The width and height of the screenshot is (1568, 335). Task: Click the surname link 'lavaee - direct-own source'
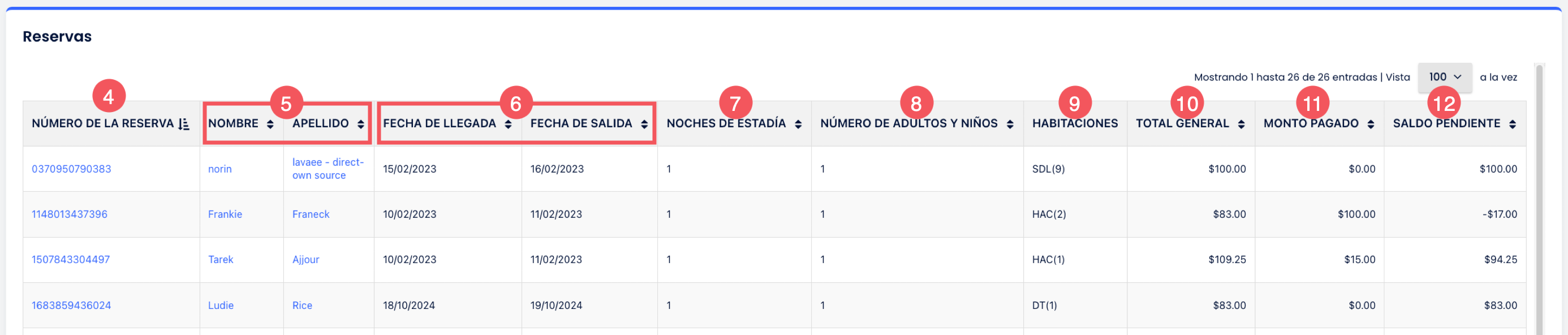pos(327,169)
